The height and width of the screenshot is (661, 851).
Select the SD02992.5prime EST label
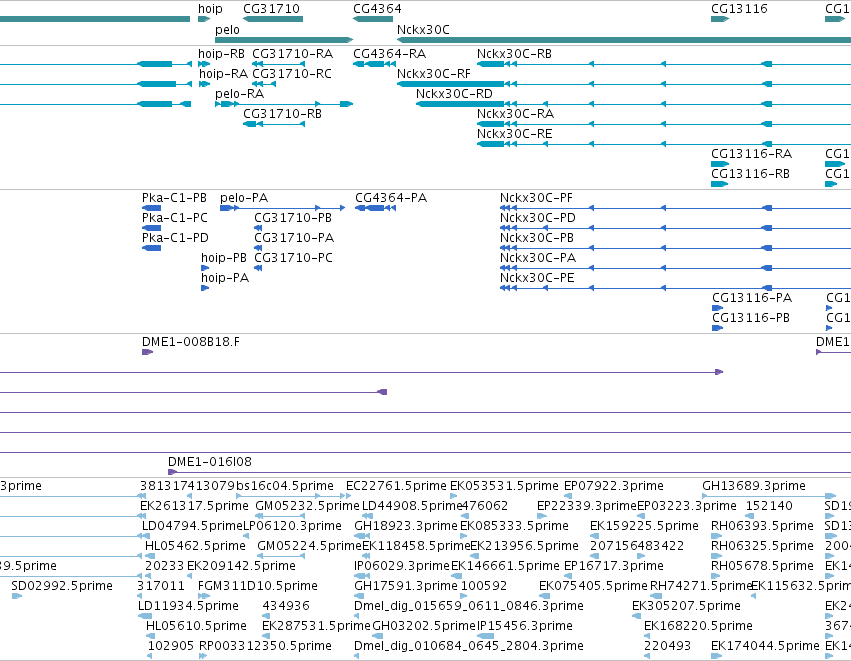click(62, 587)
